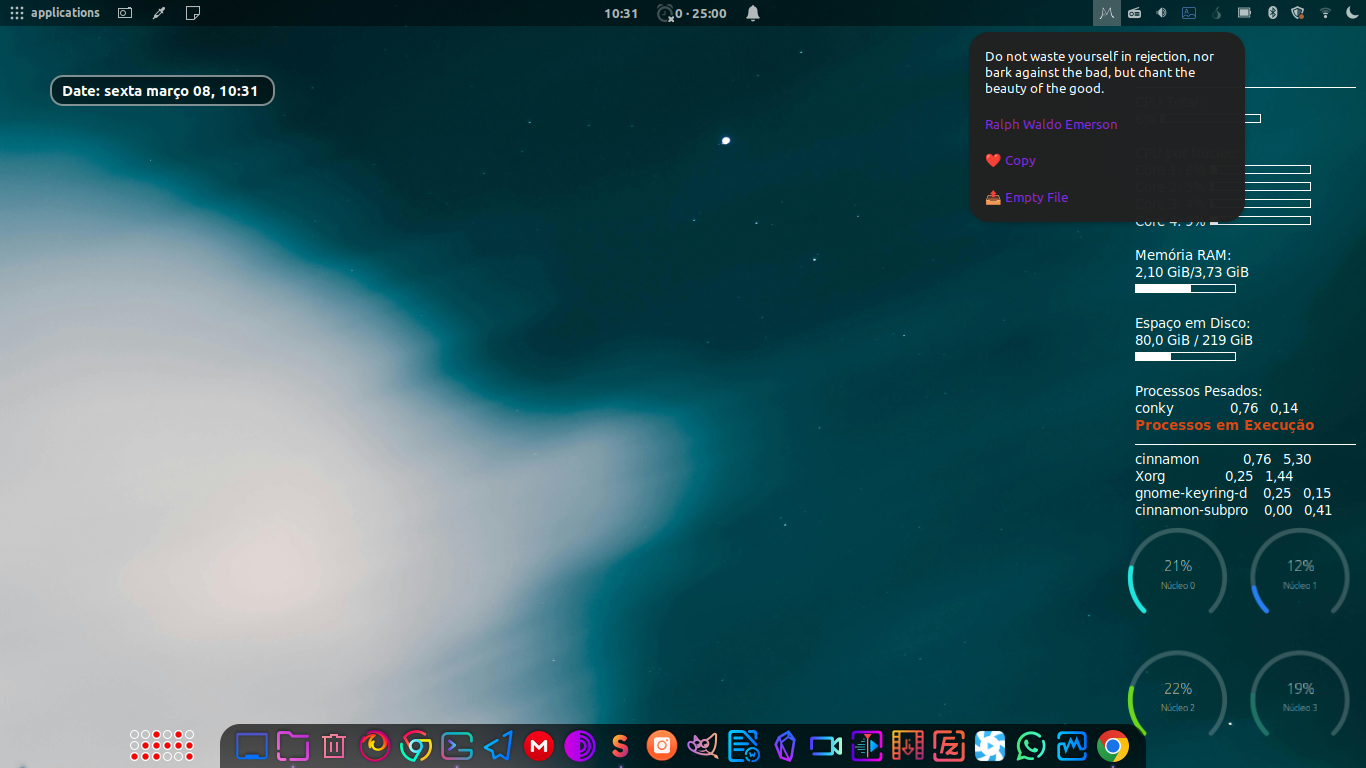Image resolution: width=1366 pixels, height=768 pixels.
Task: Click the date desklet showing sexta março 08
Action: click(x=162, y=91)
